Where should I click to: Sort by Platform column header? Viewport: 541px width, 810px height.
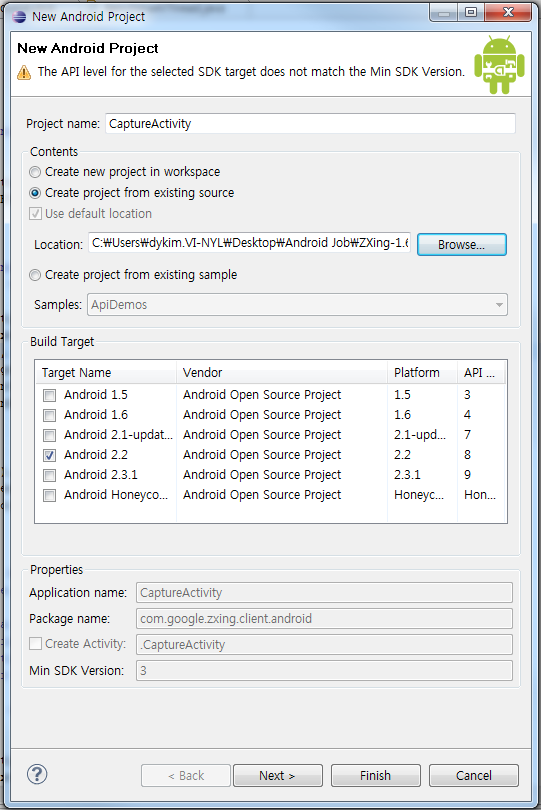coord(423,372)
